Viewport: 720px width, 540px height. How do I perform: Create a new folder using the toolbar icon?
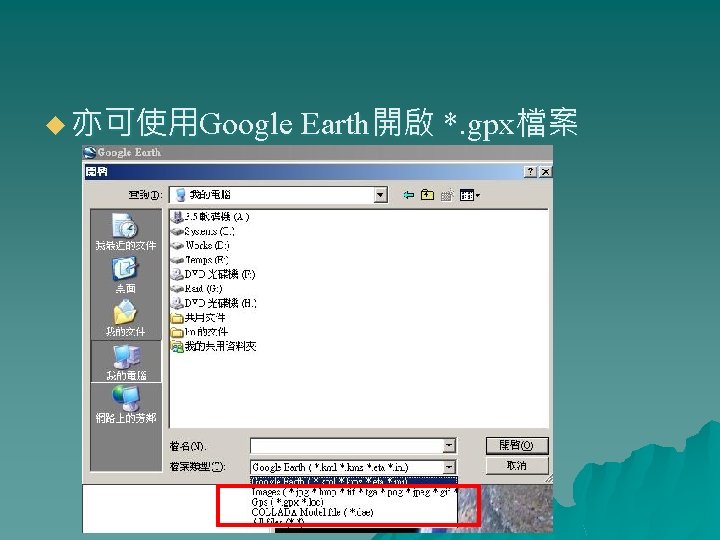[447, 195]
